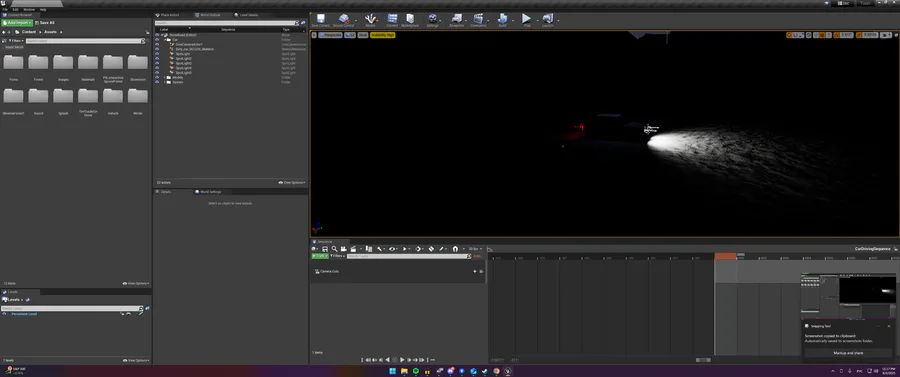Screen dimensions: 900x377
Task: Click Add/Import green button
Action: coord(18,23)
